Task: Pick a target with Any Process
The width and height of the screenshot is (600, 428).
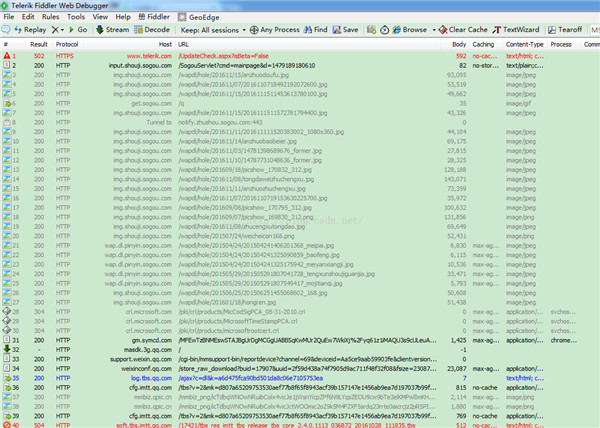Action: point(269,31)
